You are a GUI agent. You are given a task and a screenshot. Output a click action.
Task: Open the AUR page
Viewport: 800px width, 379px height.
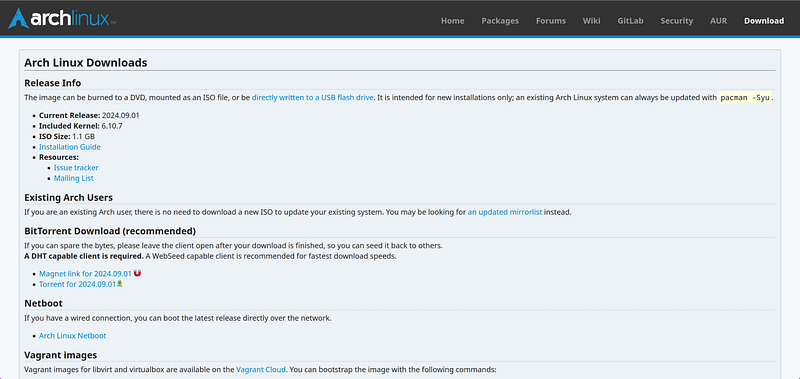[718, 21]
